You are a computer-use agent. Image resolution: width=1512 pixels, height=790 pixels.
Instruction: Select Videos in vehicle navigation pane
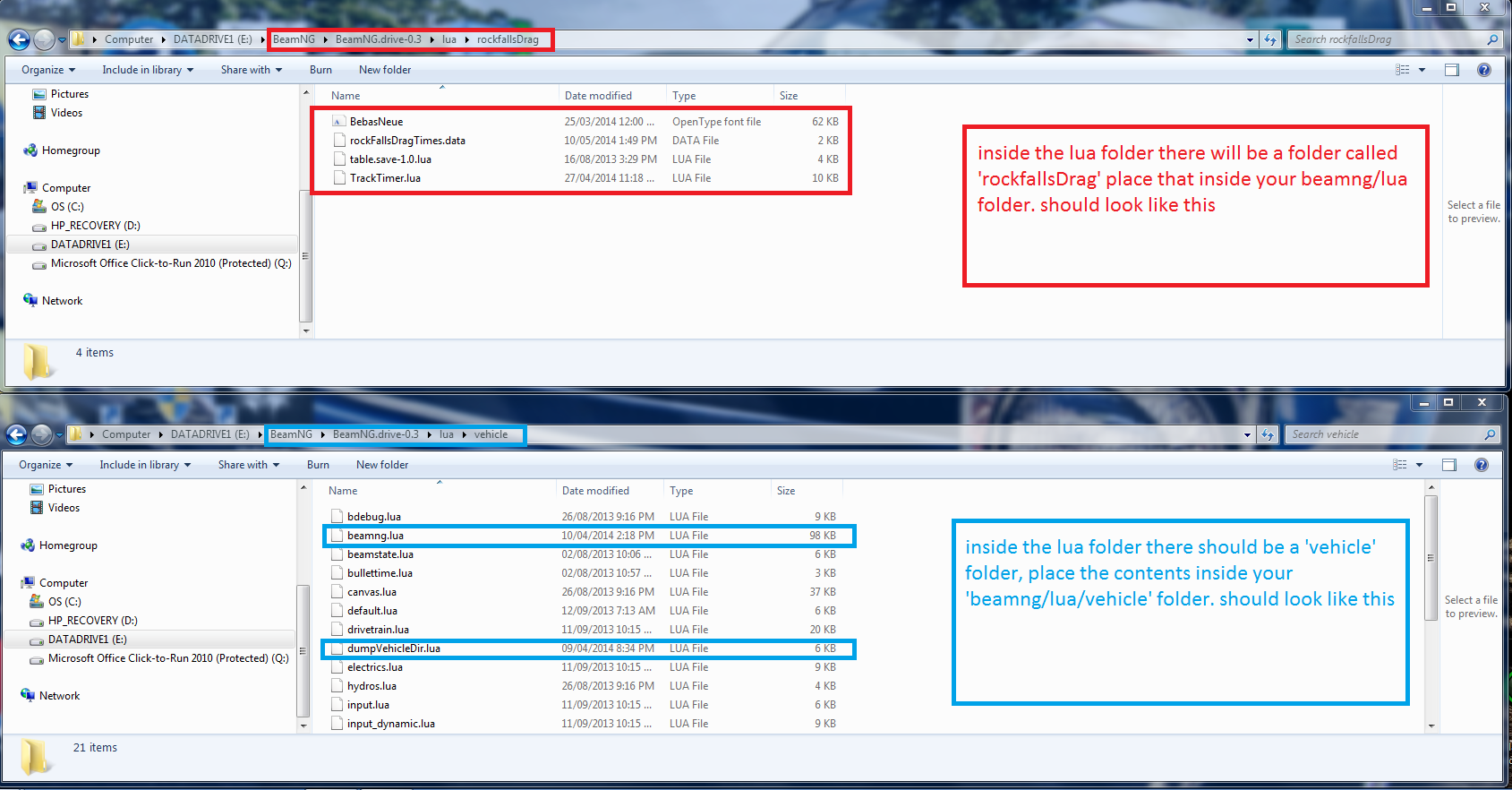point(56,508)
